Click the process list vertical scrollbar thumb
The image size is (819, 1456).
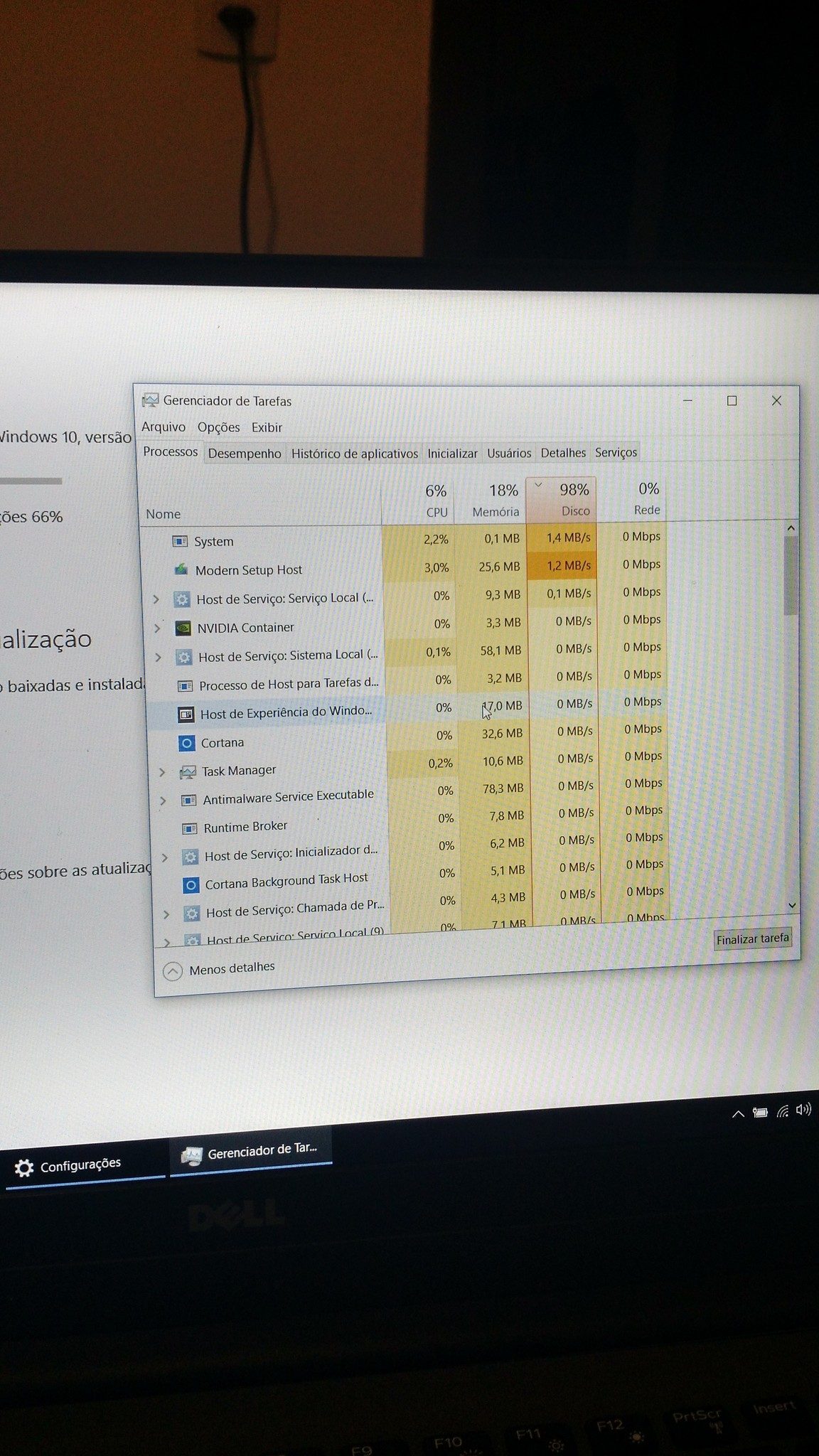(x=790, y=576)
